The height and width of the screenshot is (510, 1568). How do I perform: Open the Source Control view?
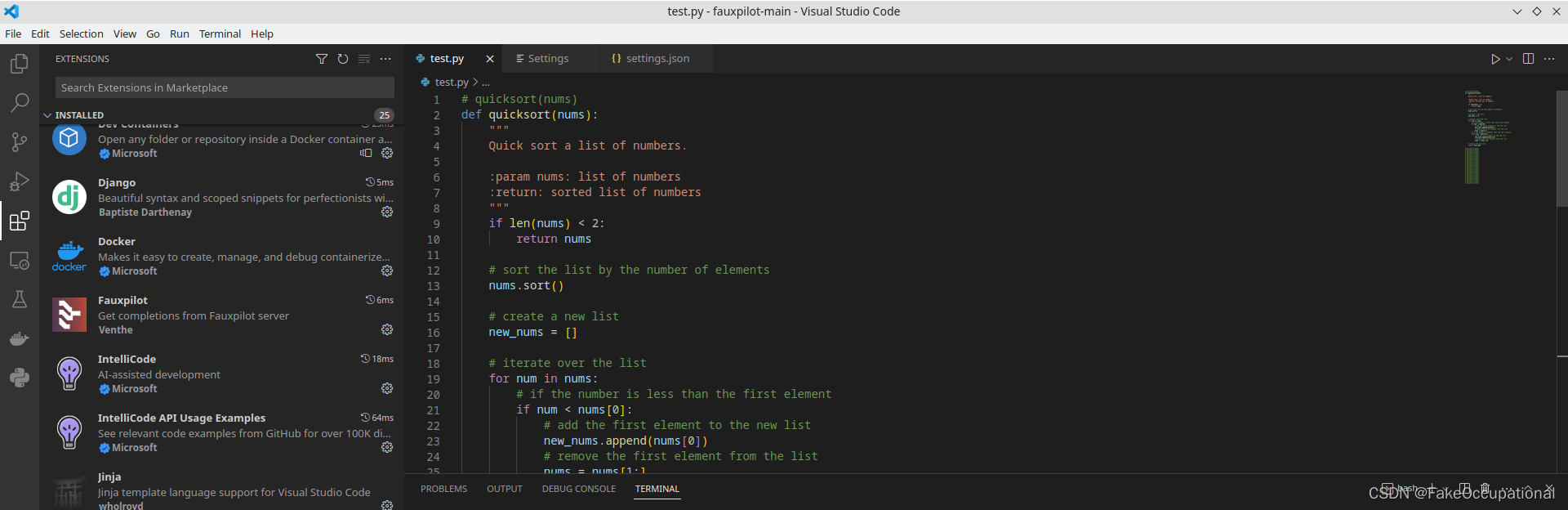click(x=20, y=142)
